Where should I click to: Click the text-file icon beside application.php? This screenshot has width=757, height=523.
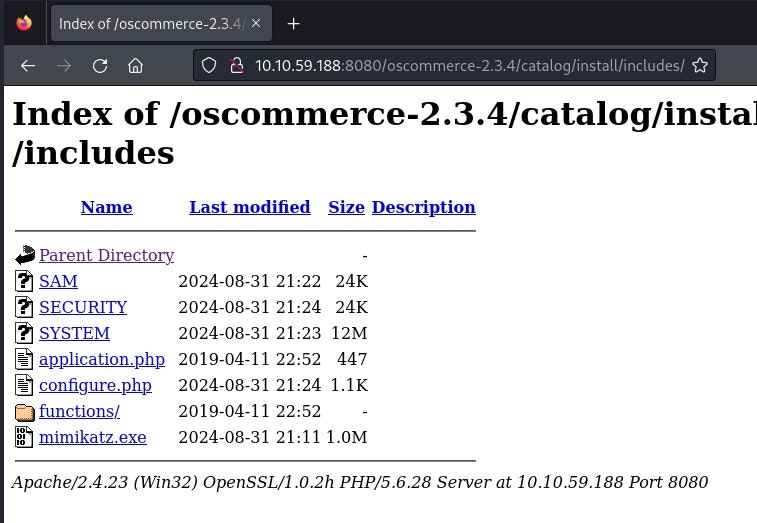24,359
